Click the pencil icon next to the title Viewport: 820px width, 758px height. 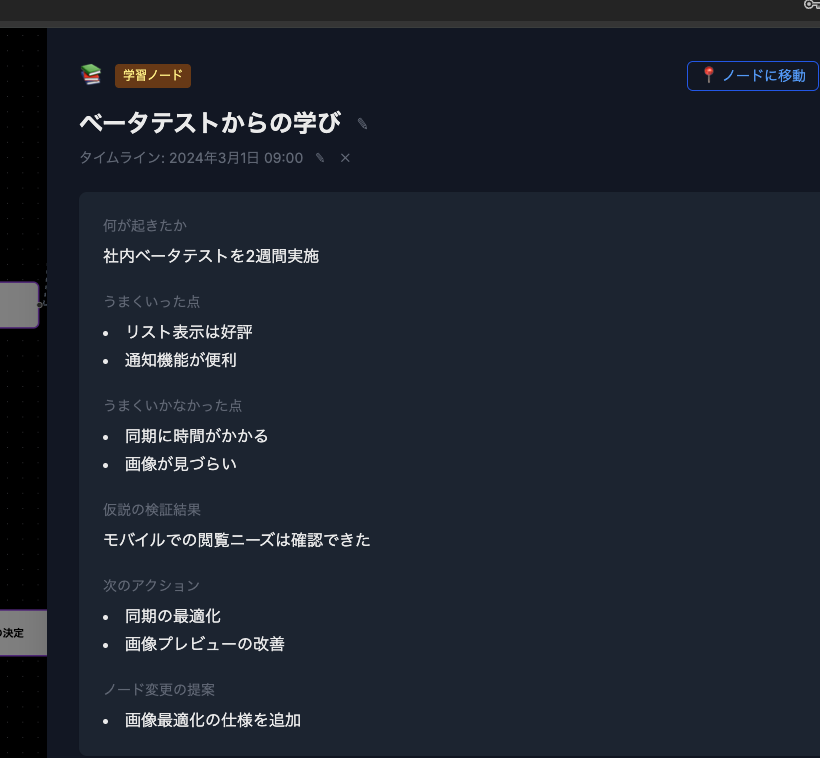(360, 124)
